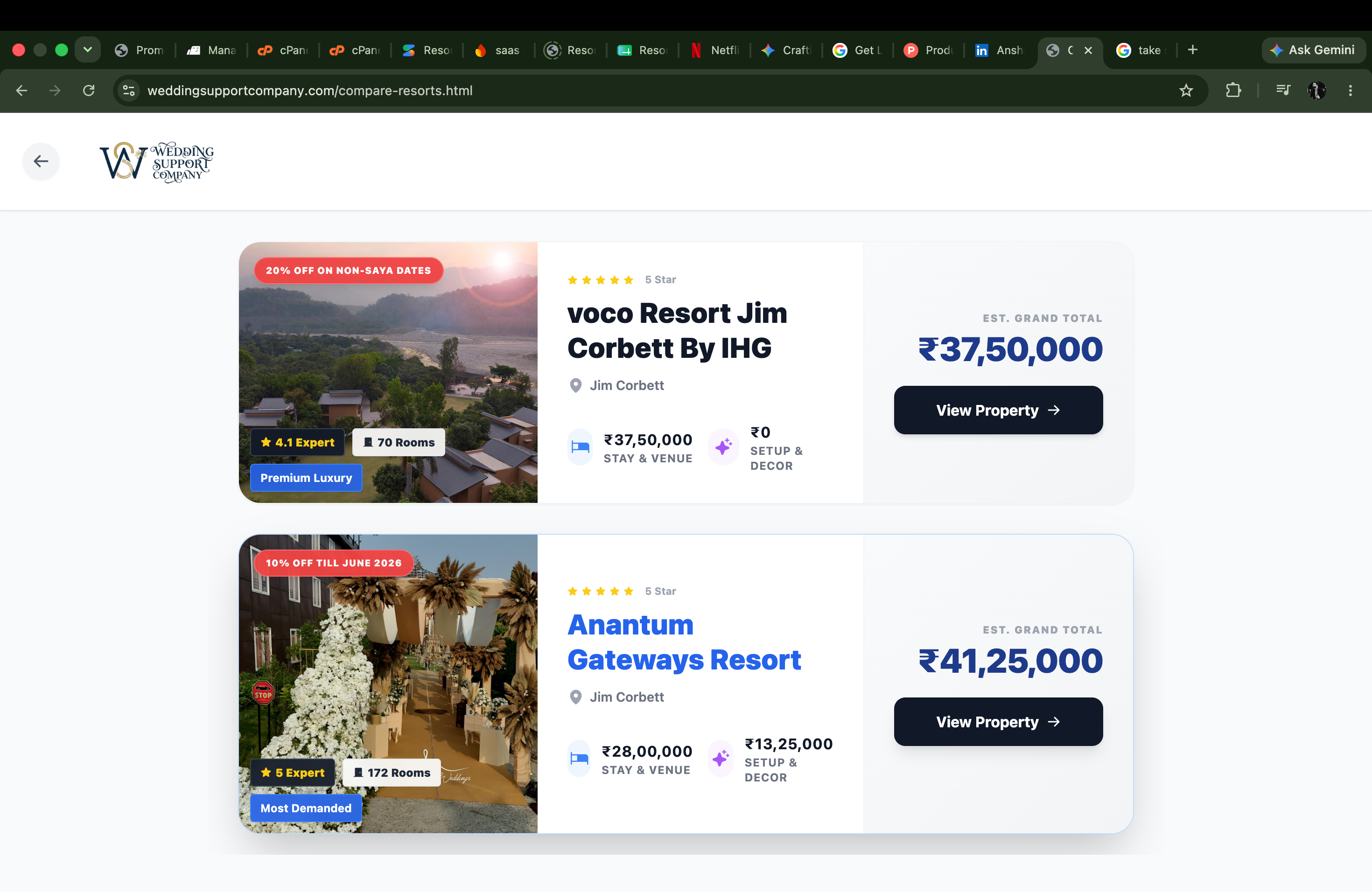
Task: Click the Most Demanded tag
Action: click(x=306, y=808)
